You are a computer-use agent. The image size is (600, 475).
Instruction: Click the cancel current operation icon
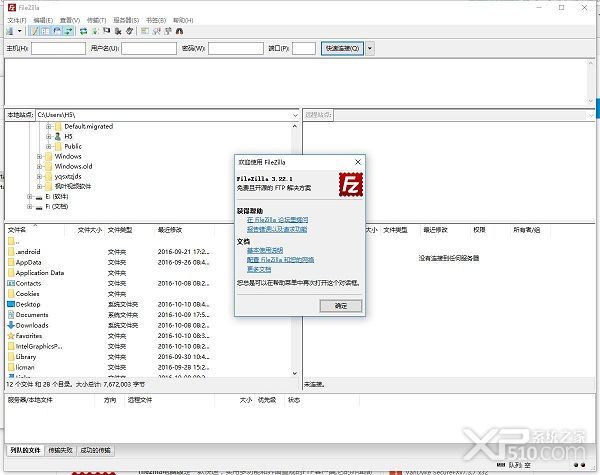pos(107,31)
